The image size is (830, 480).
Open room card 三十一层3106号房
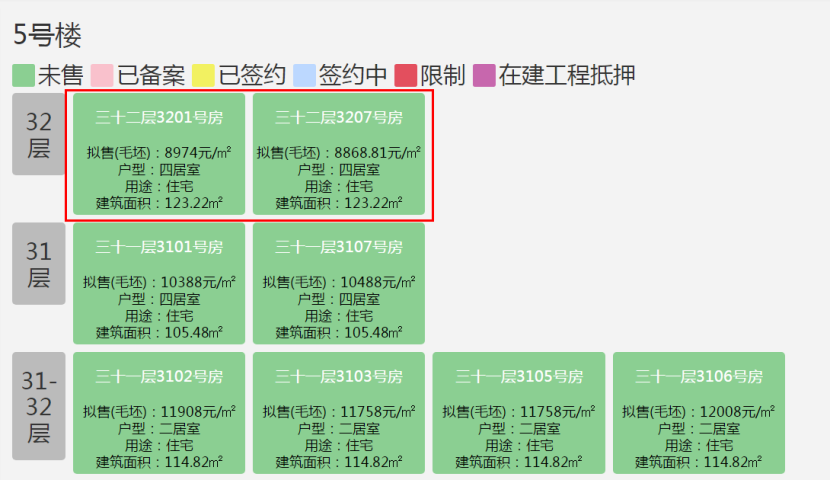click(699, 413)
